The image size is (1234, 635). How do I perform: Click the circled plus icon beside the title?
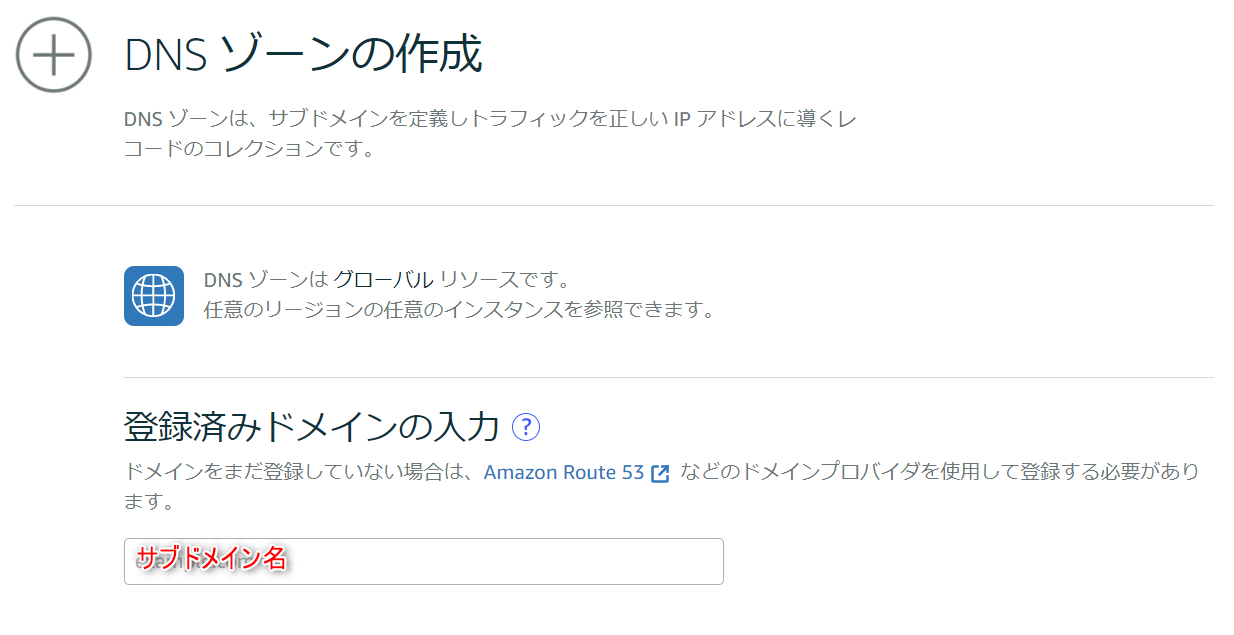(54, 55)
